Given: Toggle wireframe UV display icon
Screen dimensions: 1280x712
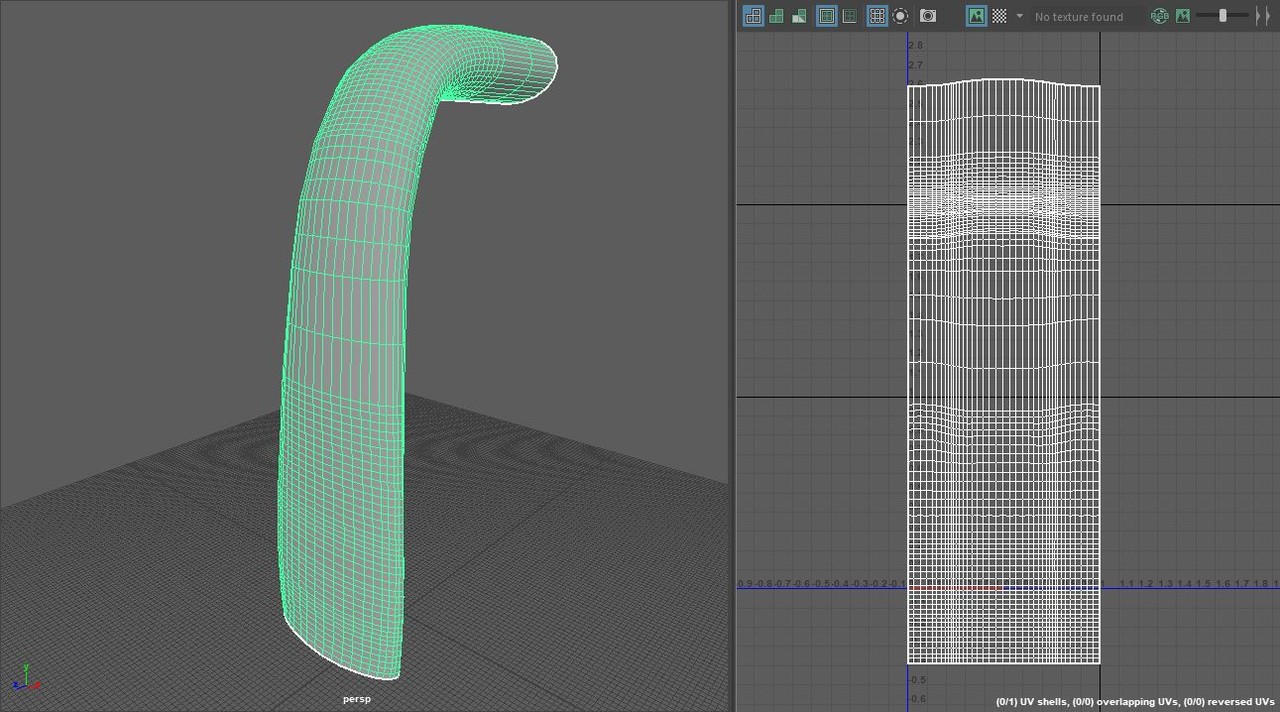Looking at the screenshot, I should (x=753, y=16).
